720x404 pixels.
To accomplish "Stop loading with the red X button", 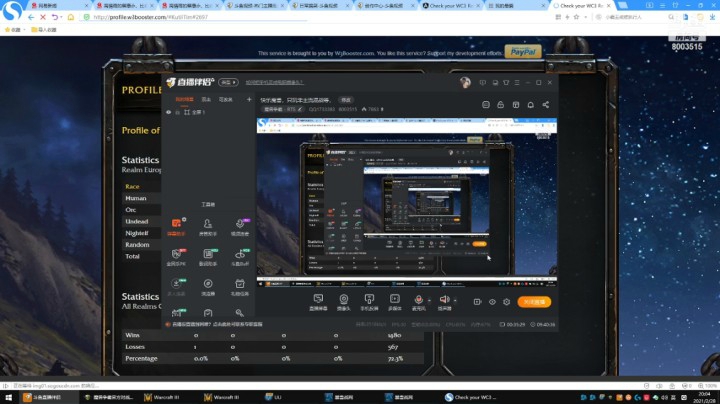I will (43, 17).
